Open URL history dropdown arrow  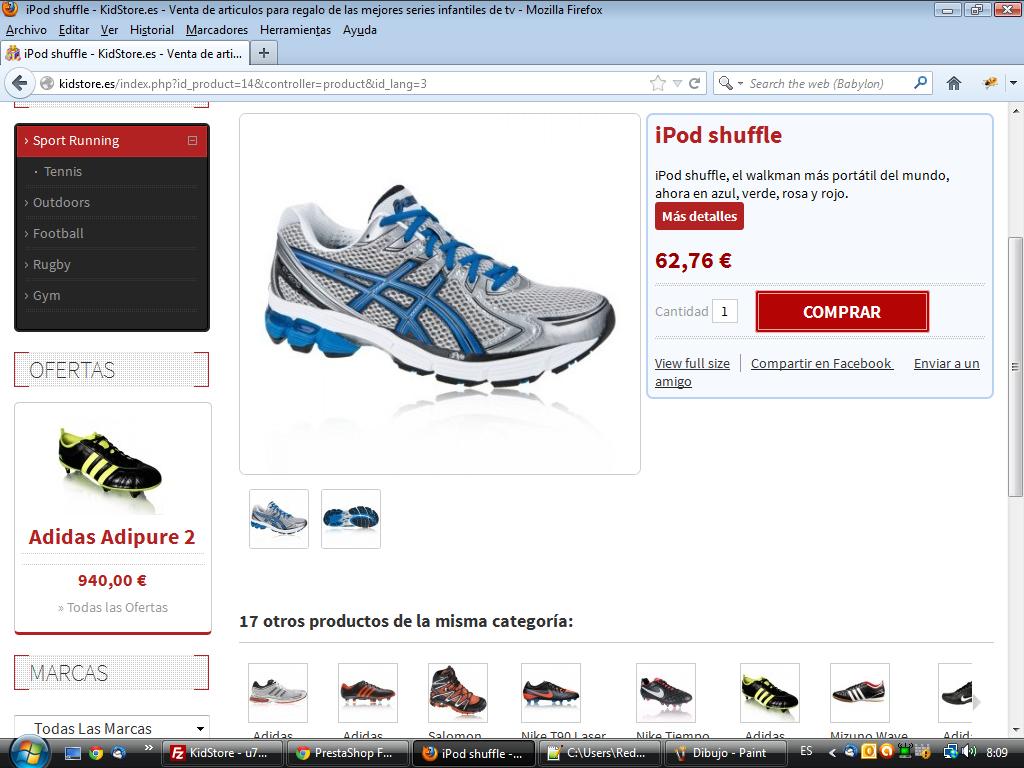click(x=677, y=84)
